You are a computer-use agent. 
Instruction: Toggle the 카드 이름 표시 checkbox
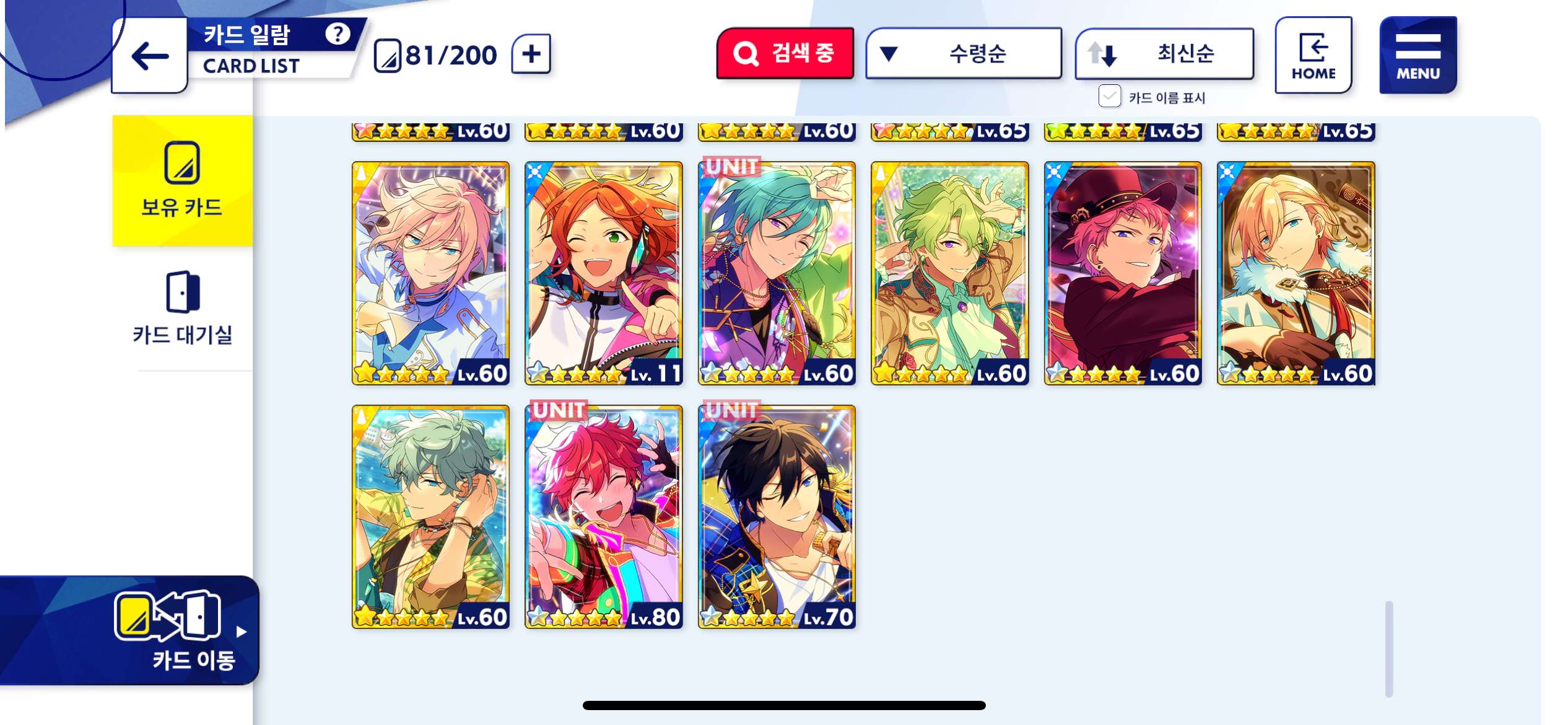[x=1109, y=97]
